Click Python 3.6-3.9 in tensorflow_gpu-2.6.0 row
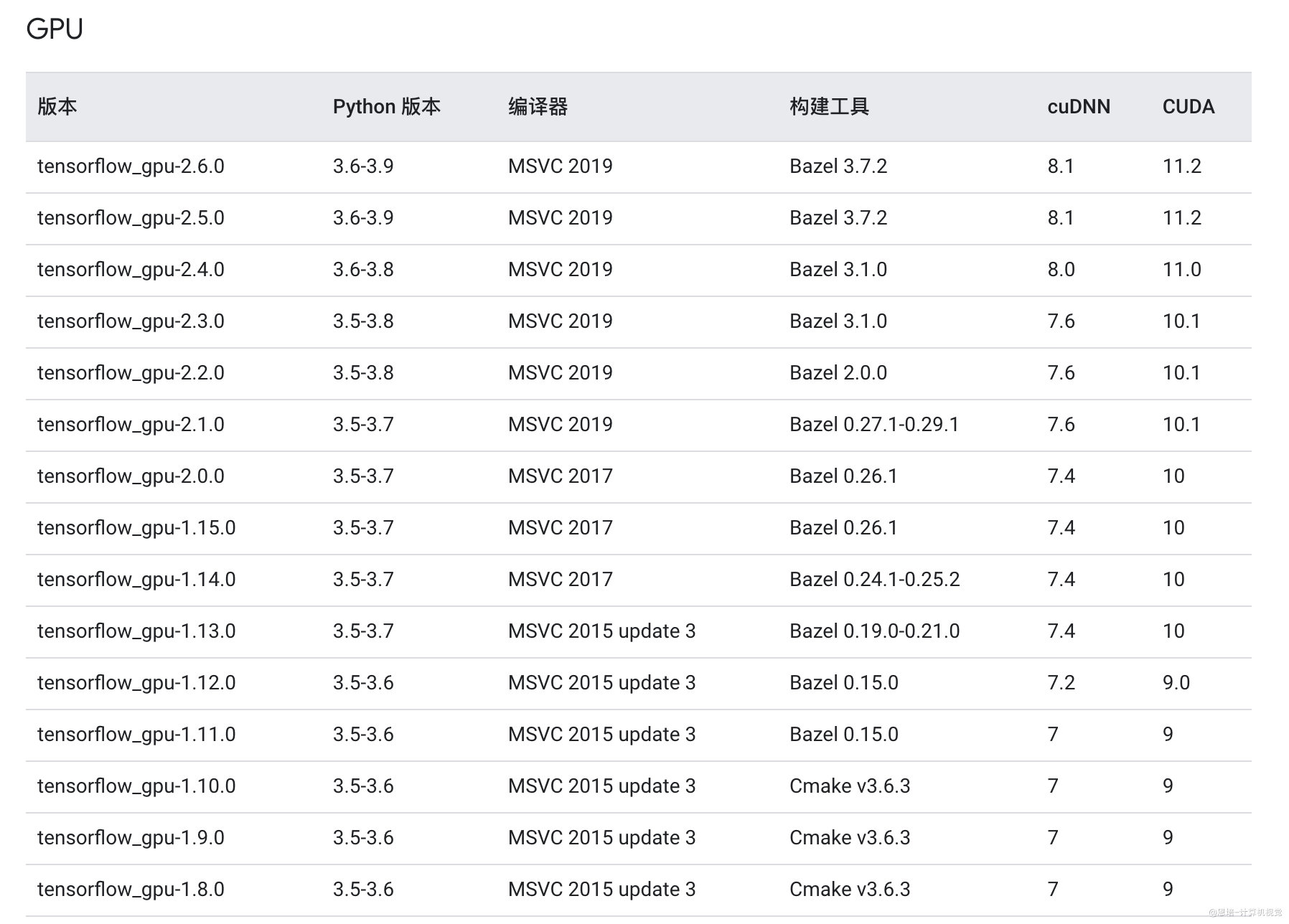 (363, 166)
